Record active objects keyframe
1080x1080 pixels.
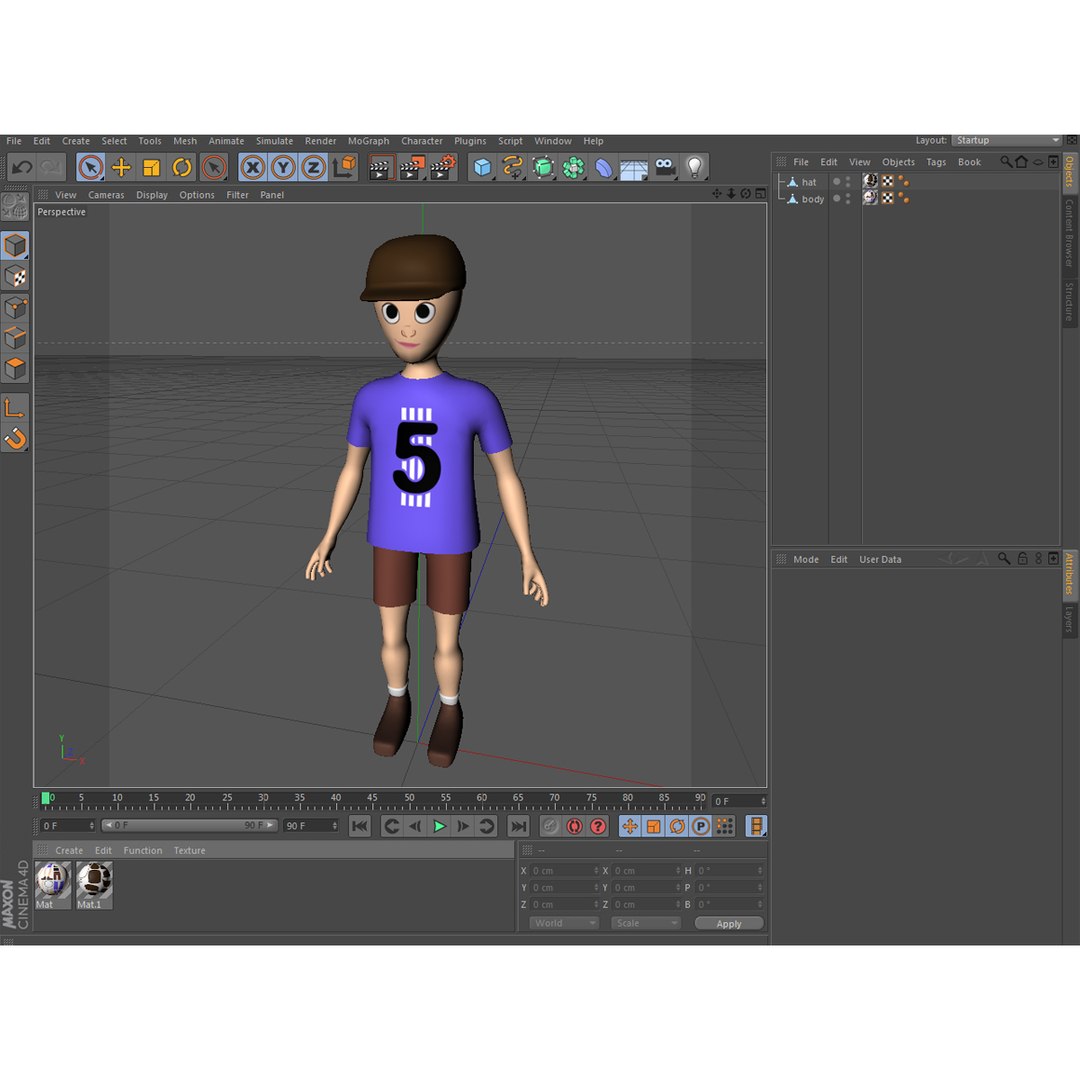(550, 826)
